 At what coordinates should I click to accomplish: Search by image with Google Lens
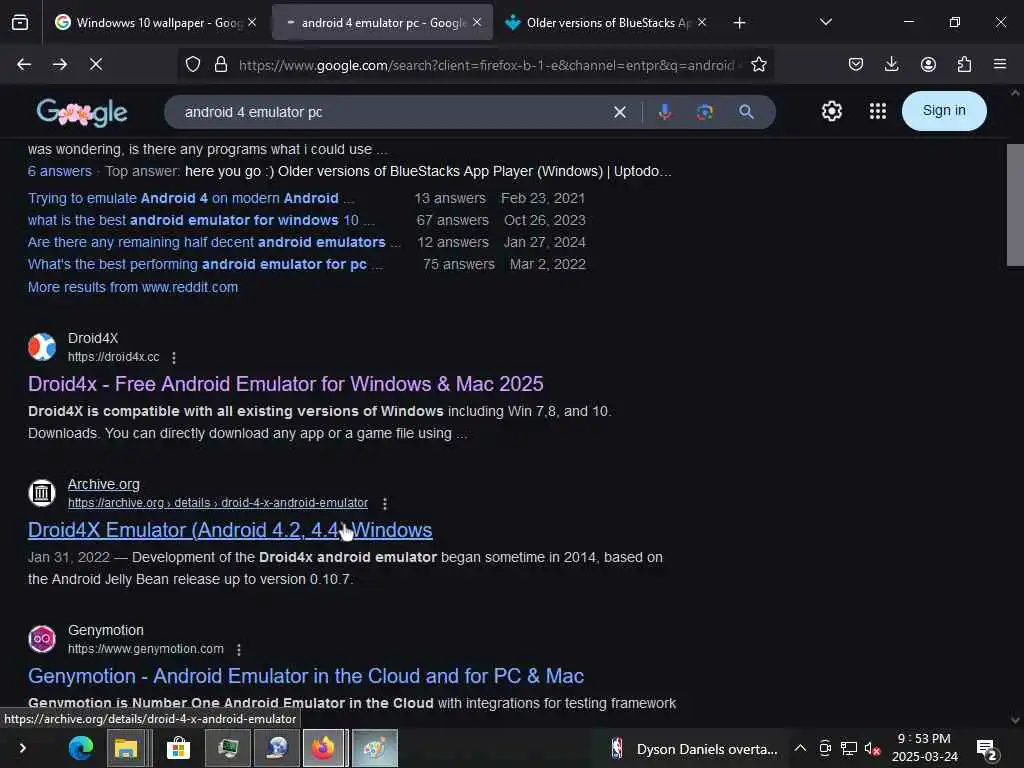705,112
